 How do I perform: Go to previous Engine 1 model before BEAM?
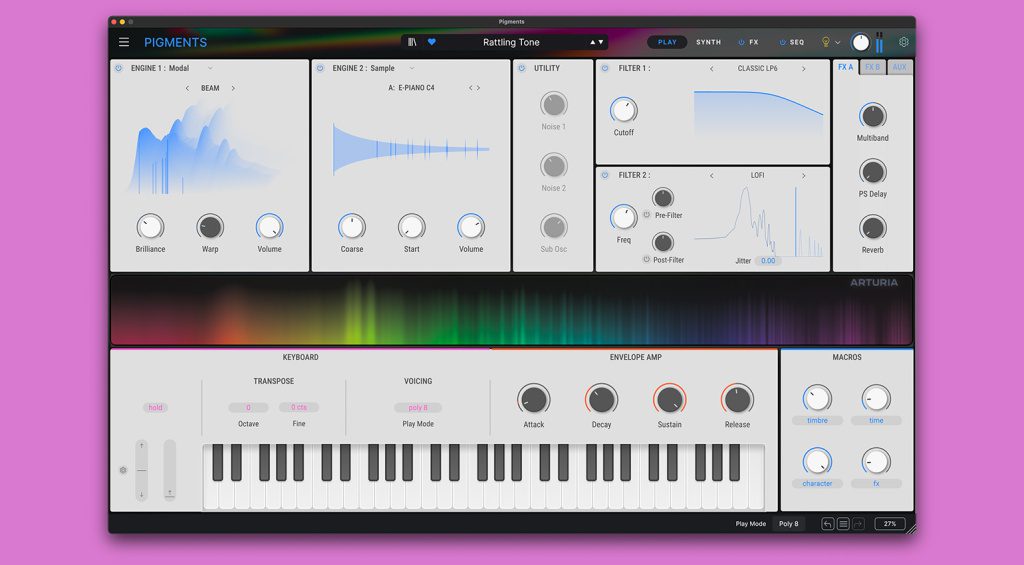(187, 88)
